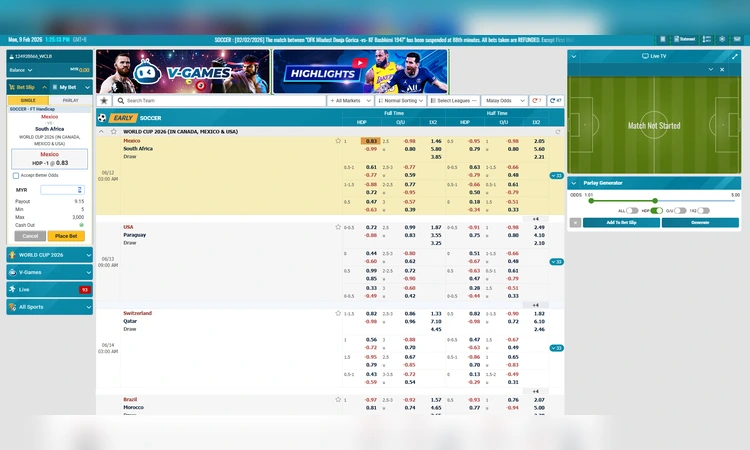Check the Accept Better Odds box
This screenshot has width=750, height=450.
[x=16, y=175]
